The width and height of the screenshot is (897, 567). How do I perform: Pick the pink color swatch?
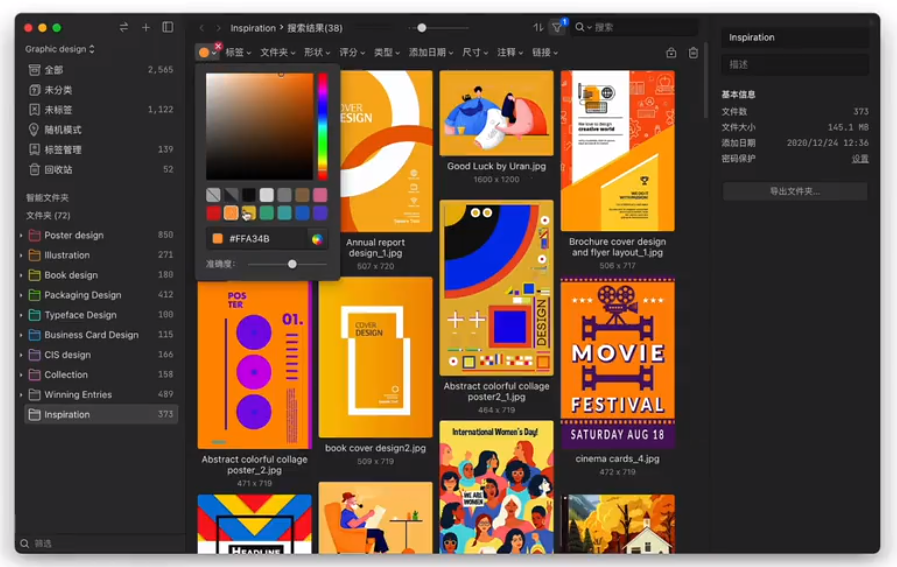tap(320, 195)
